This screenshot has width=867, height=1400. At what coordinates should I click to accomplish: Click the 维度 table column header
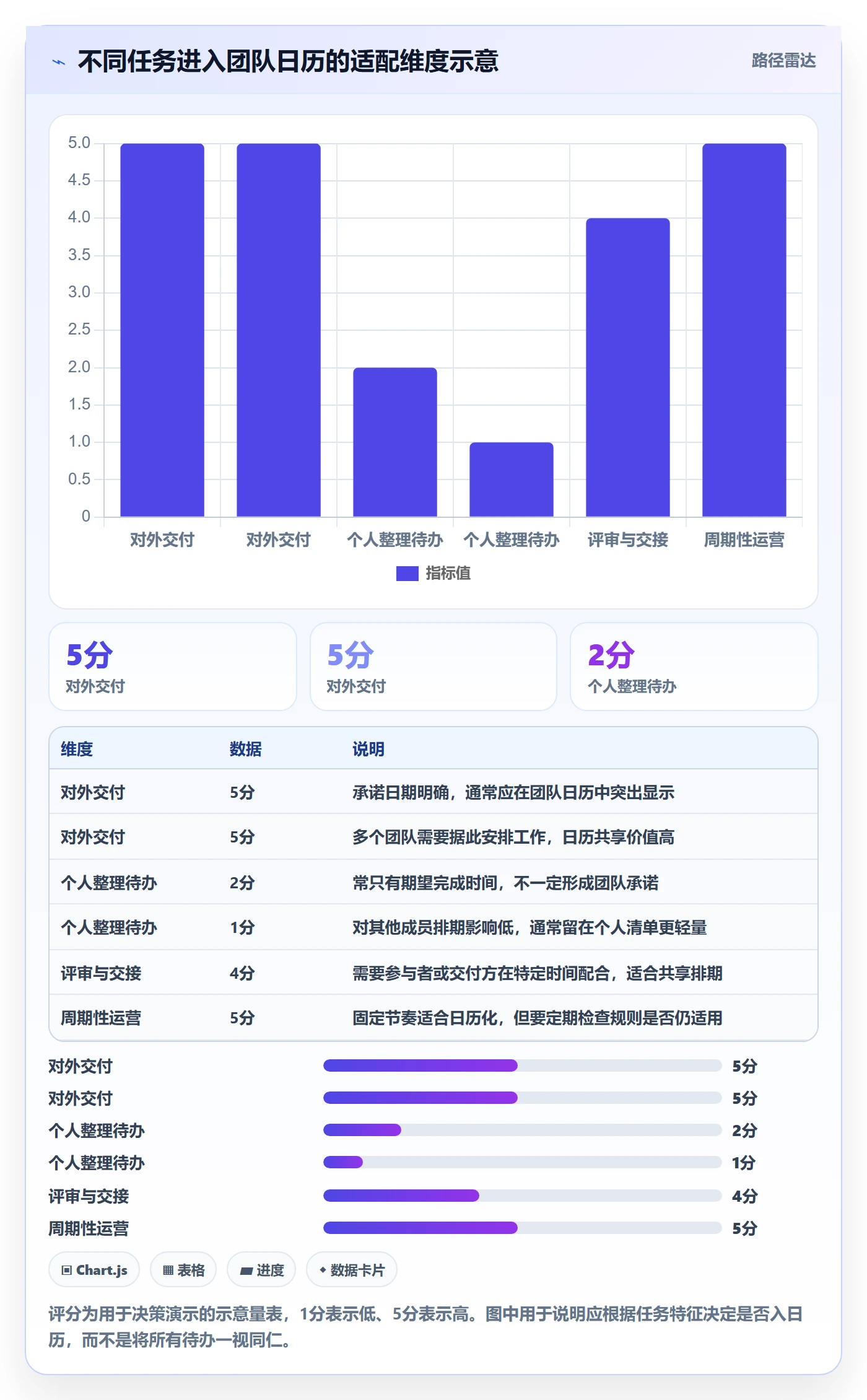point(77,749)
